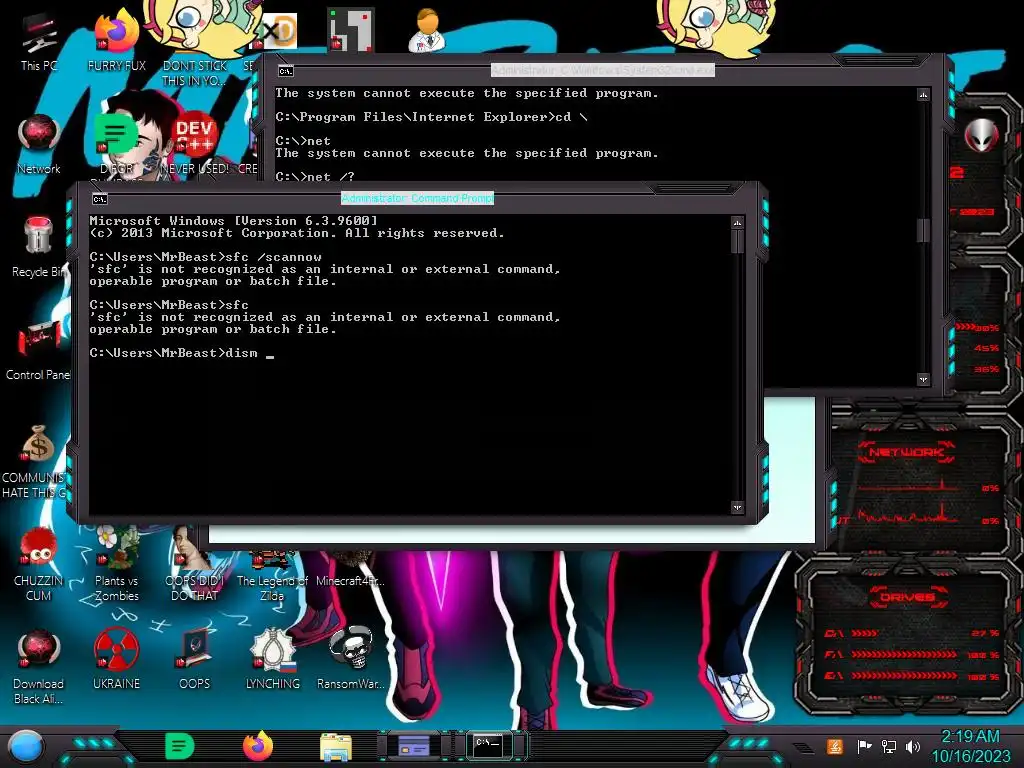1024x768 pixels.
Task: Click the Administrator: Command Prompt title bar
Action: [x=417, y=198]
